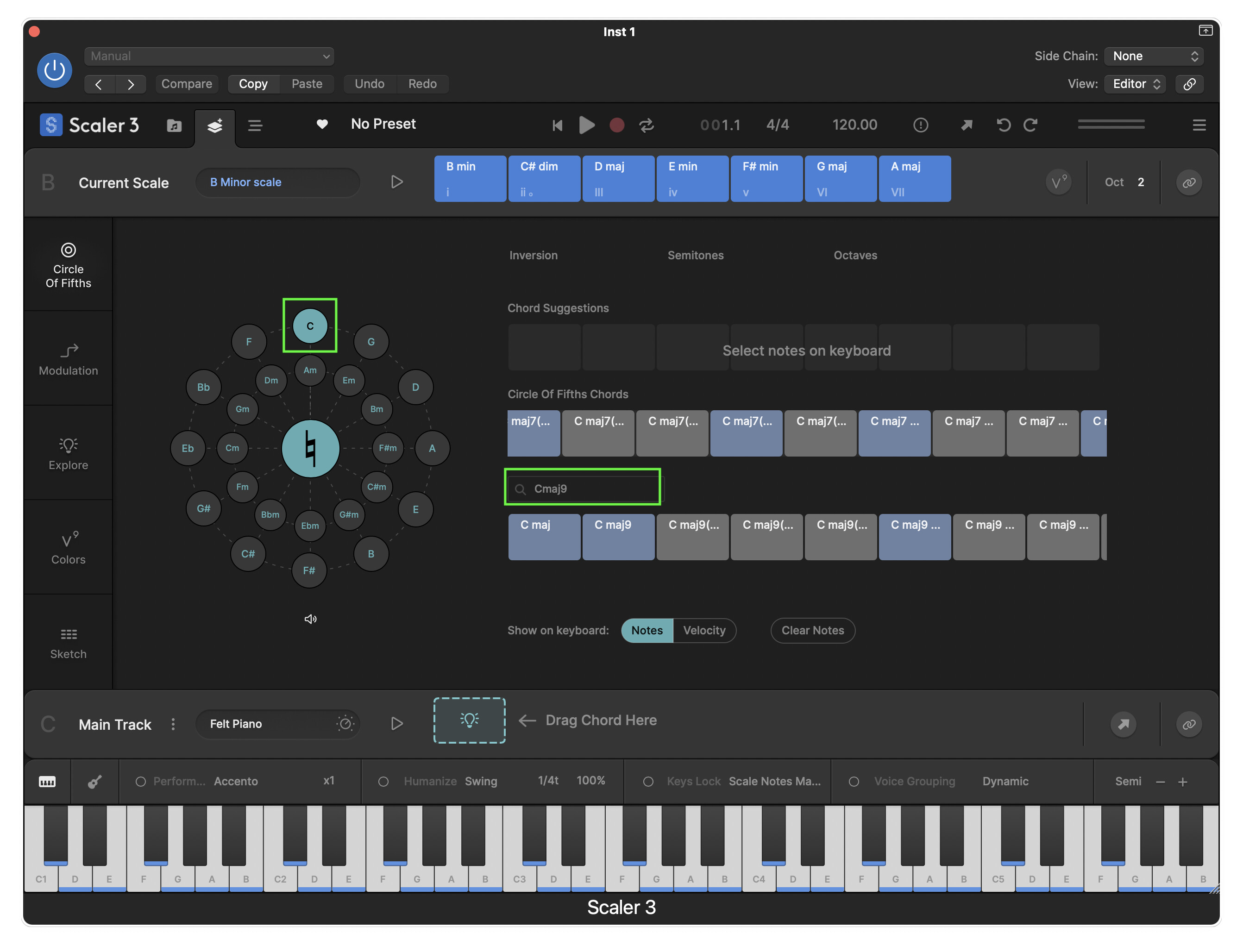Switch keyboard display to Velocity
This screenshot has width=1243, height=952.
tap(704, 631)
